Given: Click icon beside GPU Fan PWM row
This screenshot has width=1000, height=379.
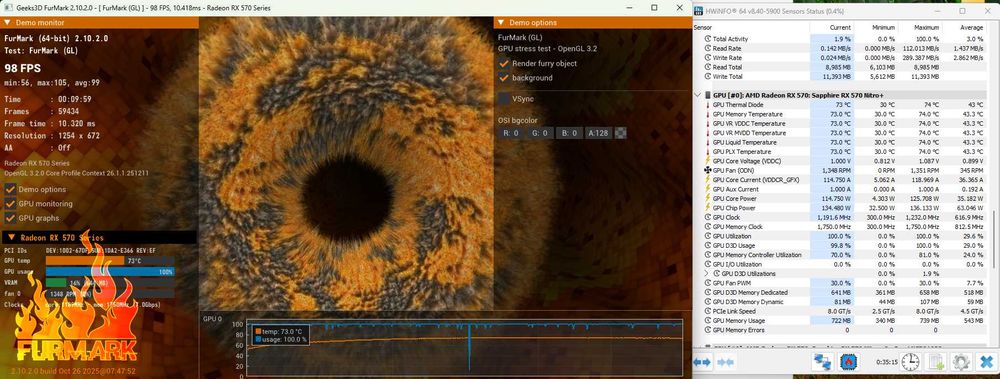Looking at the screenshot, I should [x=707, y=283].
